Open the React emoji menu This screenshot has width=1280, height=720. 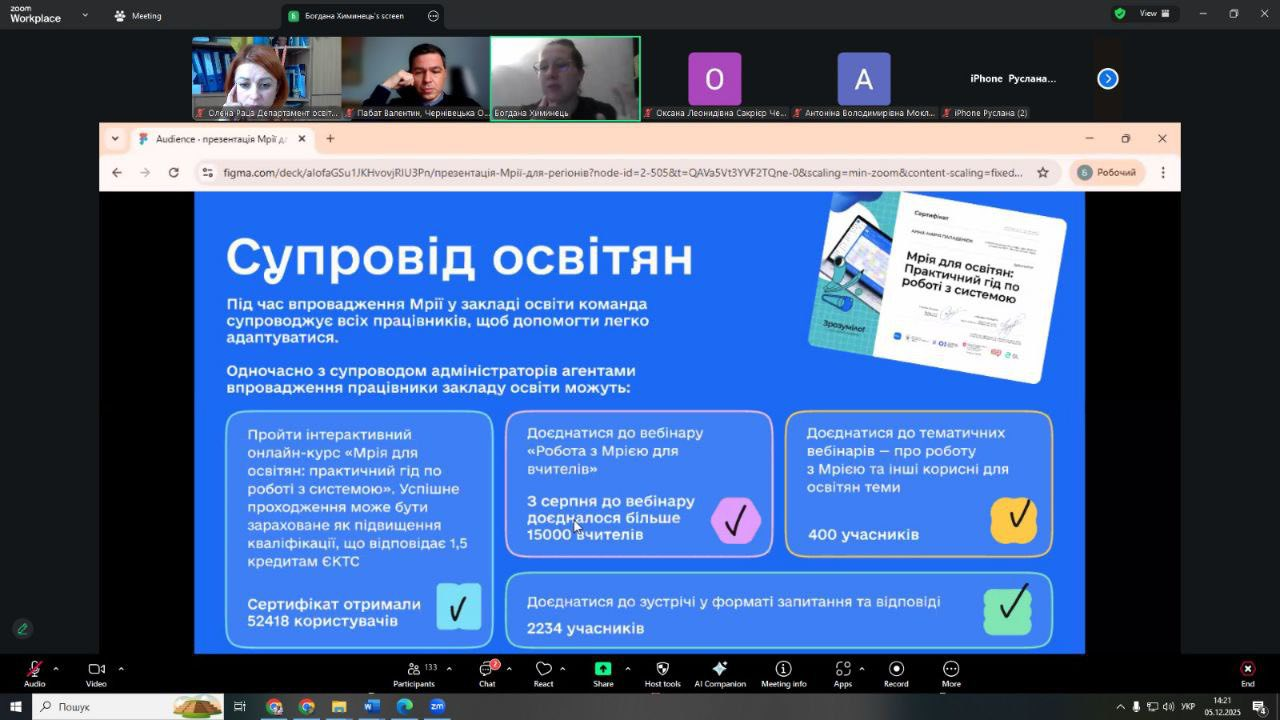click(543, 674)
